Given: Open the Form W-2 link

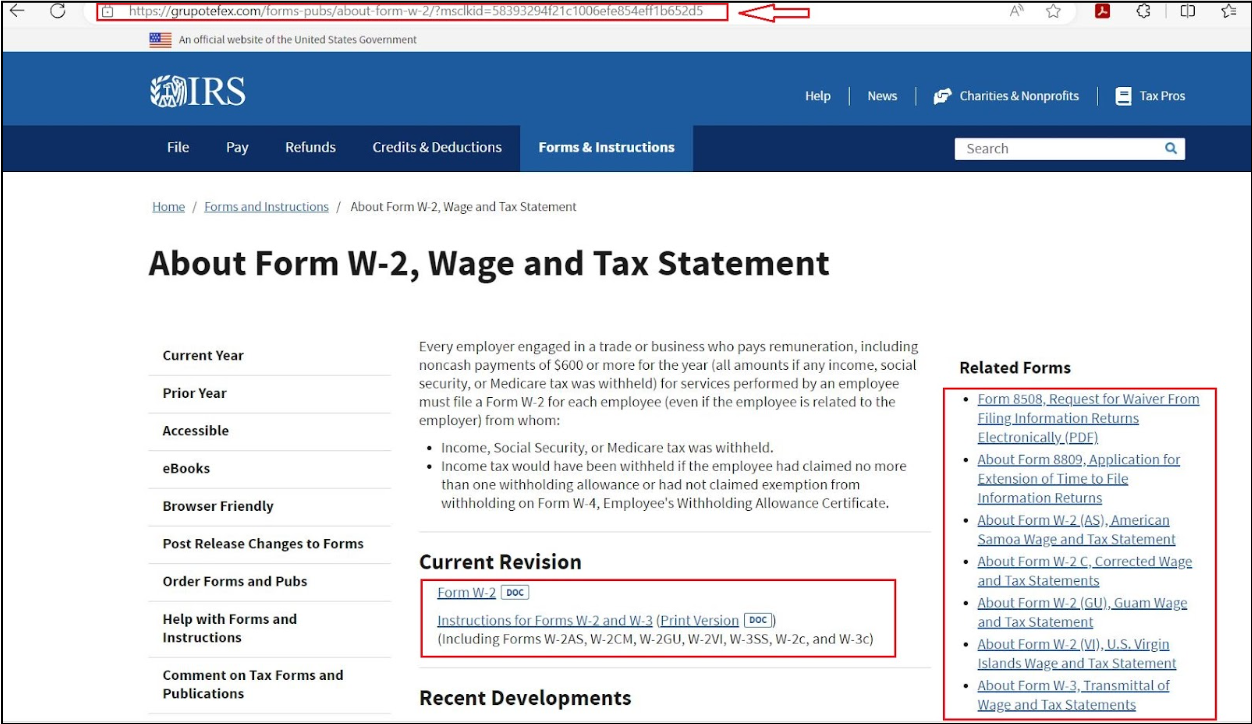Looking at the screenshot, I should [466, 592].
